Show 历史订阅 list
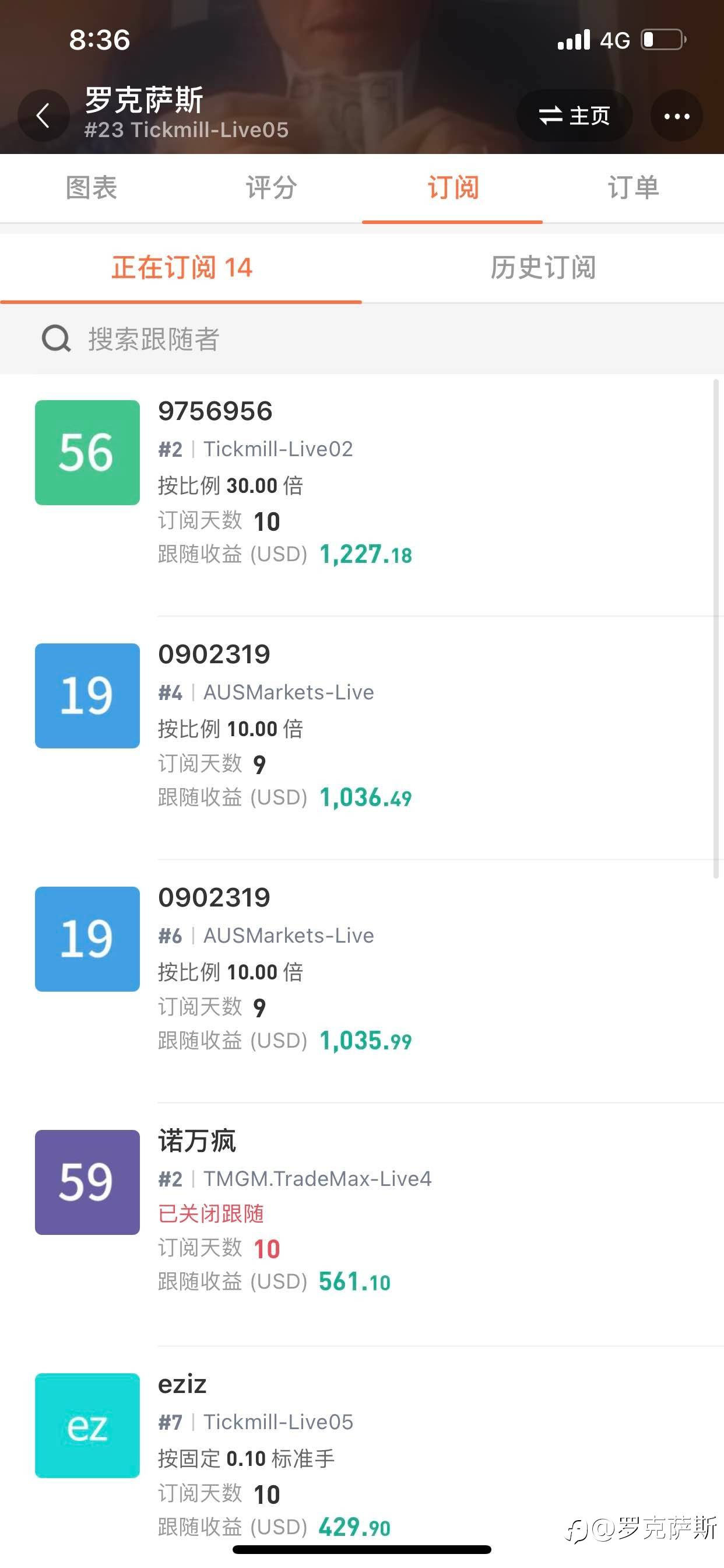 point(543,268)
